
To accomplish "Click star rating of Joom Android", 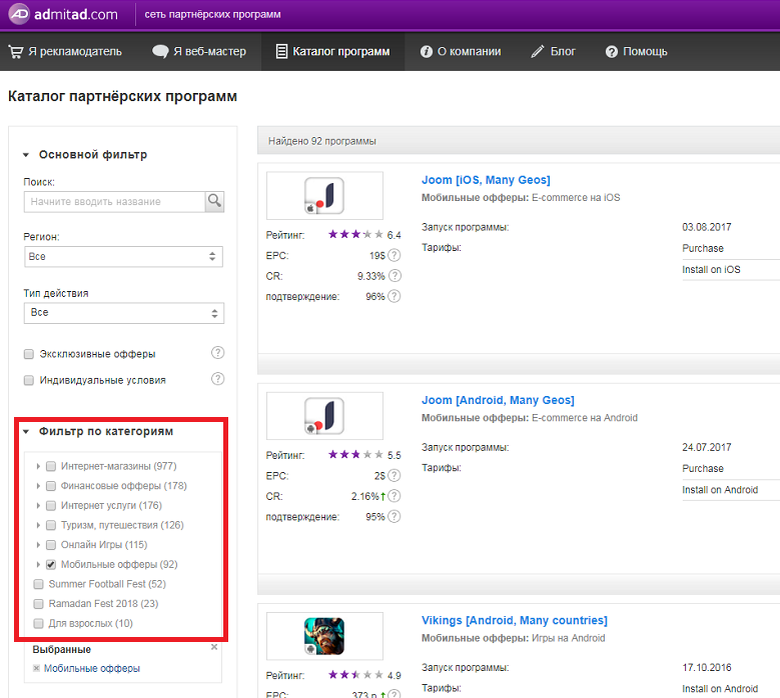I will pyautogui.click(x=356, y=455).
